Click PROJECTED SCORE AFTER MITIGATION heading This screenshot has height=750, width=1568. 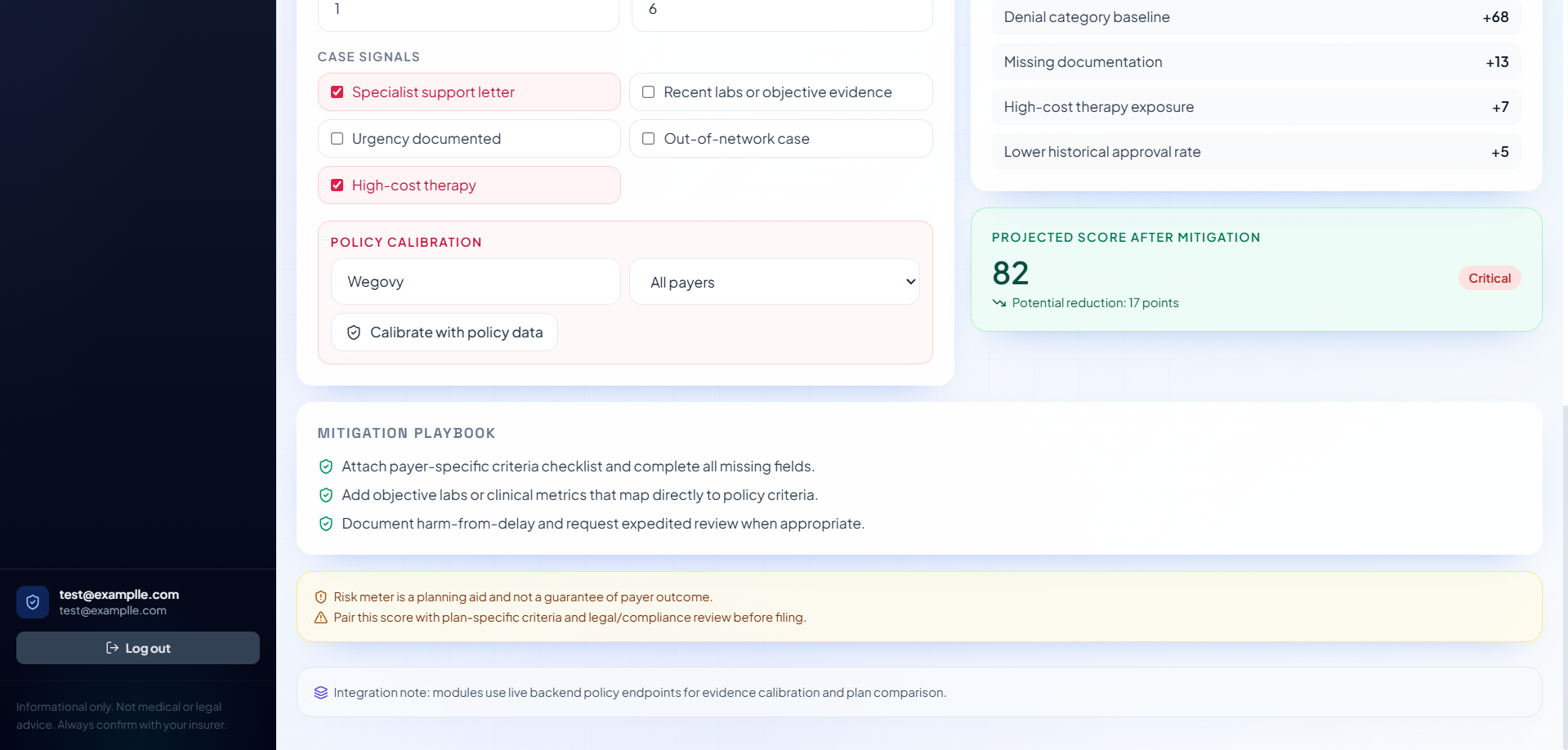[x=1126, y=238]
